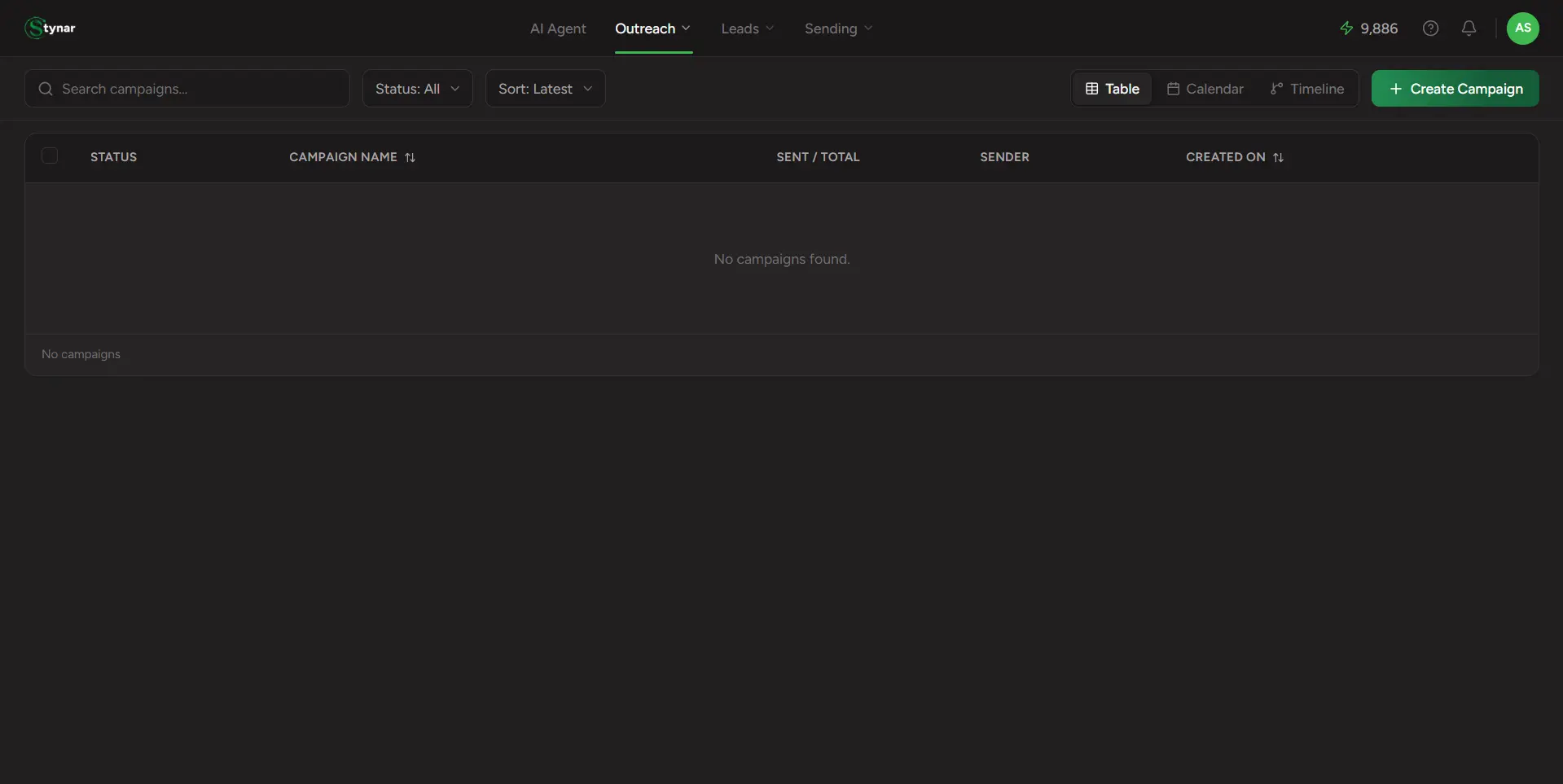Expand the Outreach menu
The image size is (1563, 784).
(x=653, y=28)
